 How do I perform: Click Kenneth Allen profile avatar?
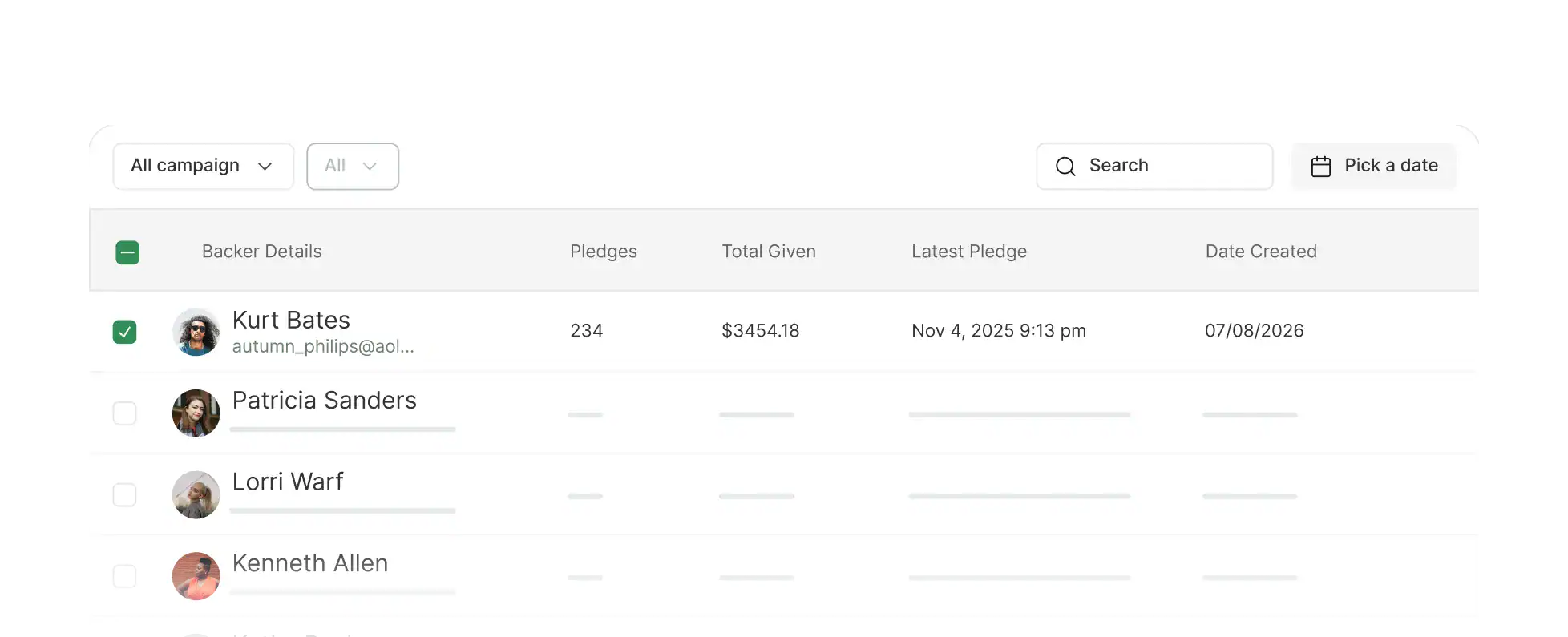pos(196,576)
